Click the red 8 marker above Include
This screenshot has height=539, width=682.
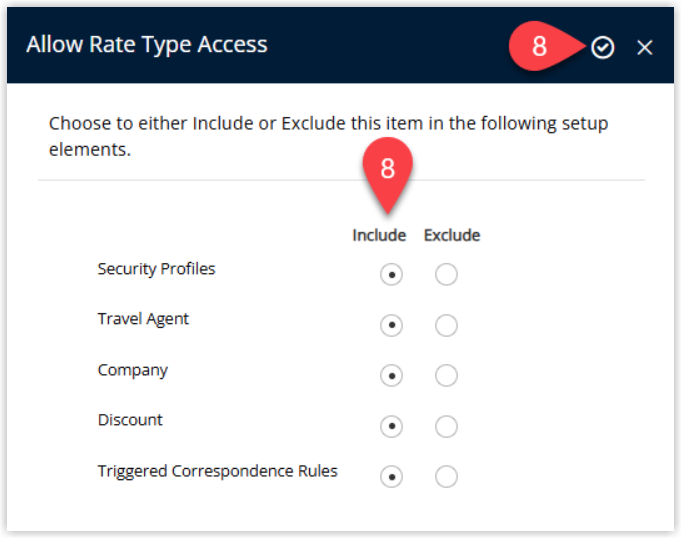(x=388, y=172)
